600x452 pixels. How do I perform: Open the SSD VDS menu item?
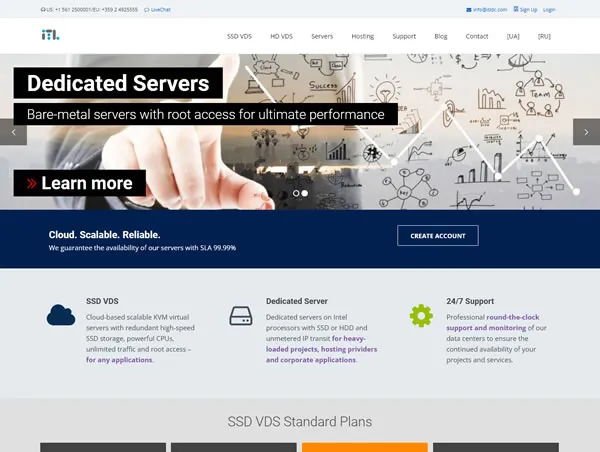pos(240,36)
